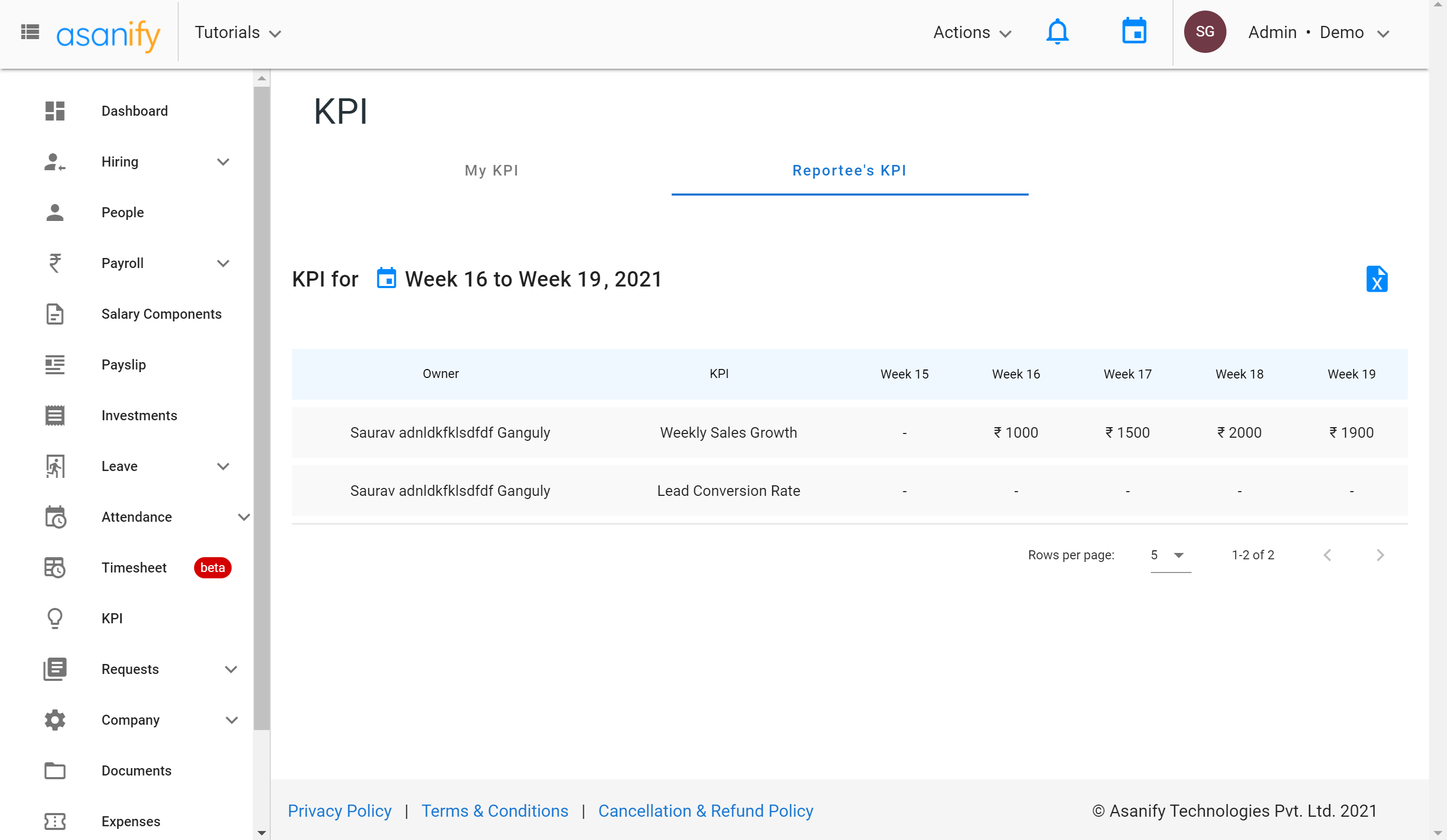Expand the Payroll section chevron
Viewport: 1447px width, 840px height.
pyautogui.click(x=223, y=263)
